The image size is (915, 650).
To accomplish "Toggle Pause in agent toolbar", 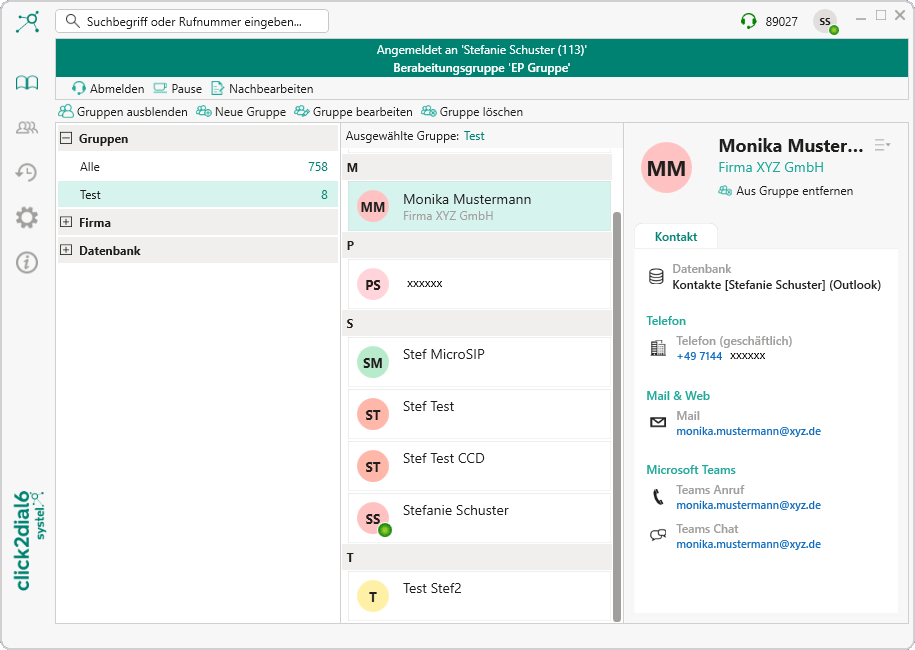I will (x=178, y=88).
